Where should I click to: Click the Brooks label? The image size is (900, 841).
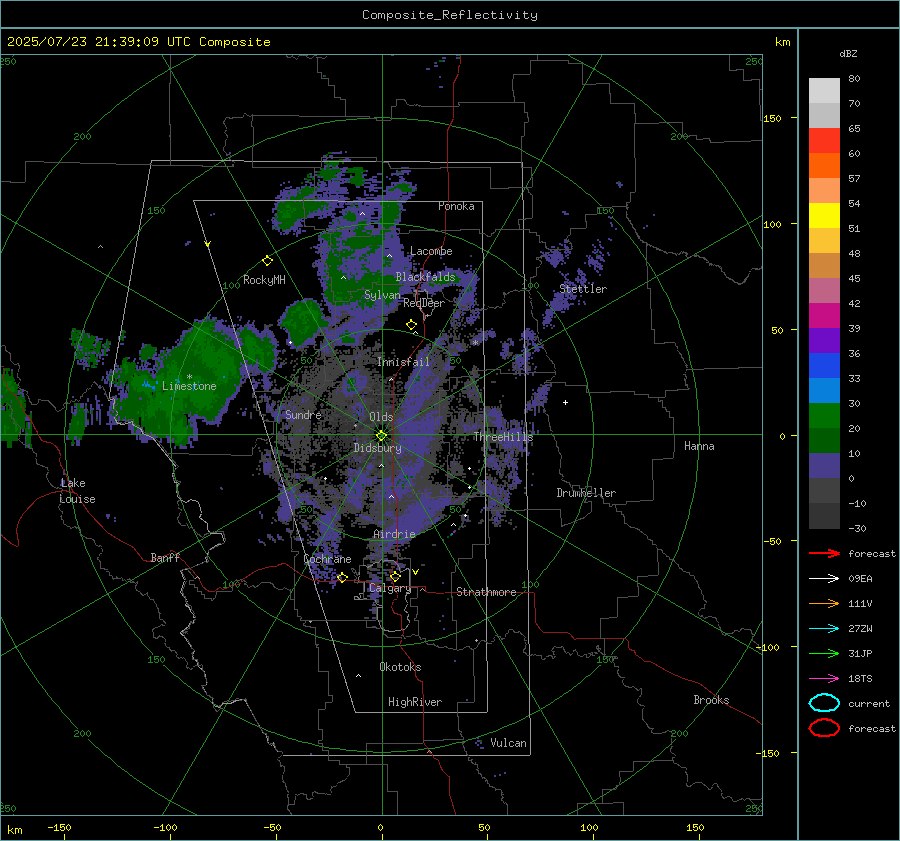click(x=711, y=700)
